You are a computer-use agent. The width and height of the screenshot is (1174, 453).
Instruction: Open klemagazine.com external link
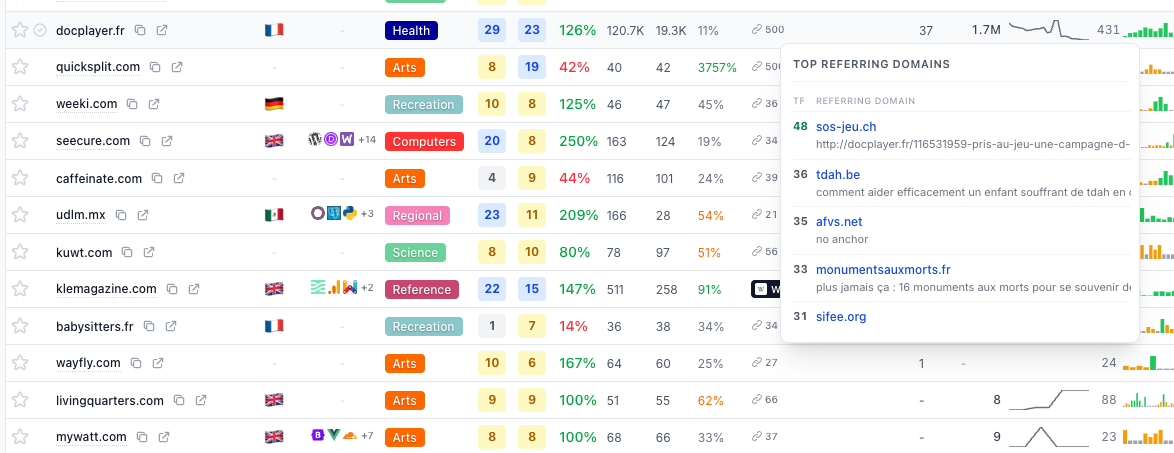[x=193, y=289]
